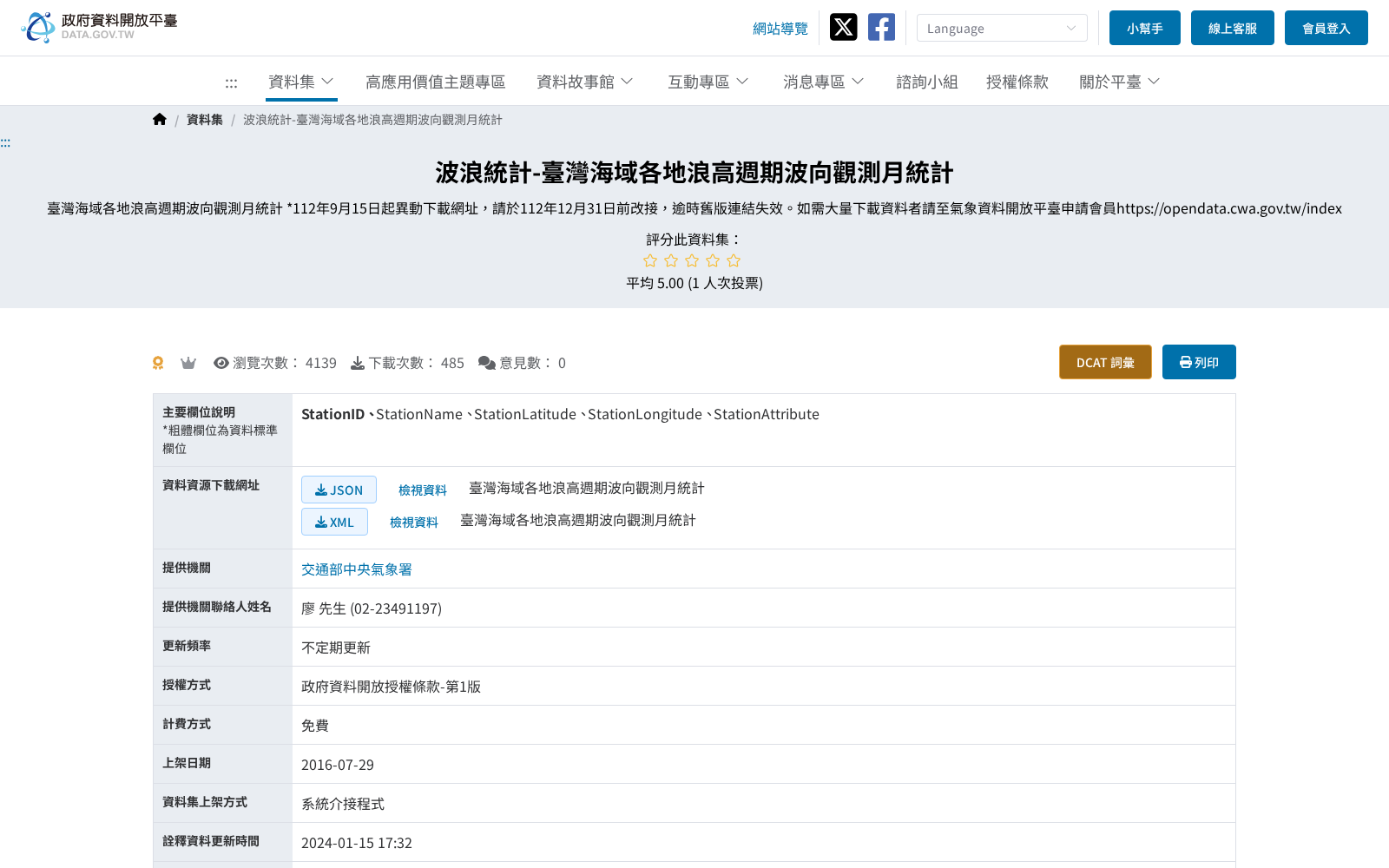
Task: Open the Language dropdown
Action: pyautogui.click(x=1002, y=28)
